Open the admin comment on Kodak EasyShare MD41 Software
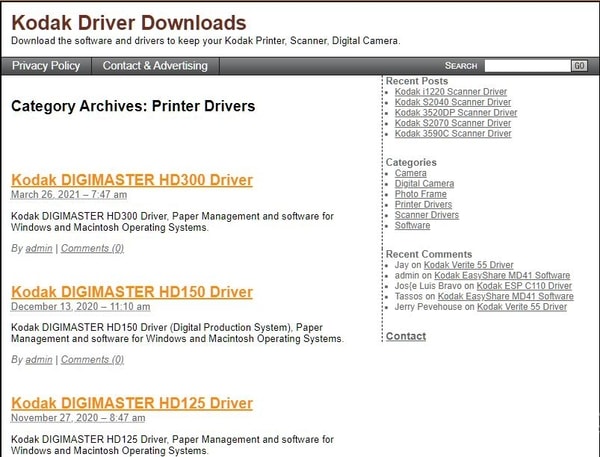 coord(502,275)
